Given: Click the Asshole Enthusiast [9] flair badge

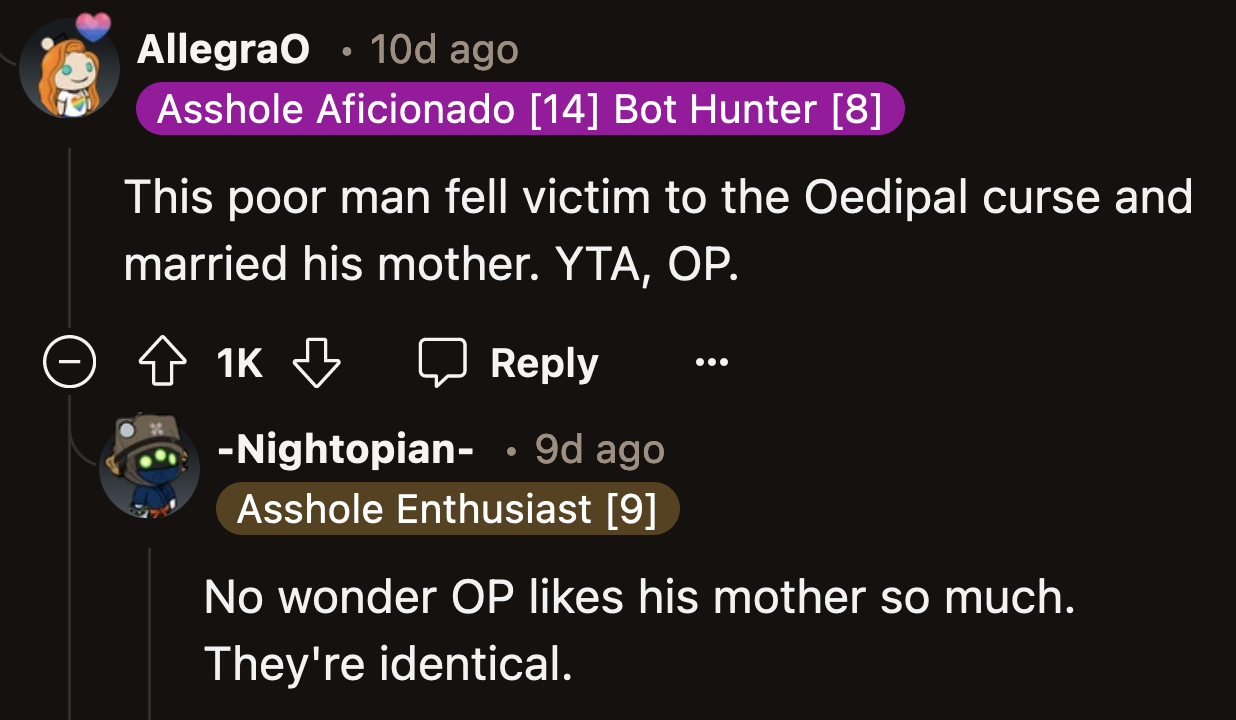Looking at the screenshot, I should [x=447, y=508].
